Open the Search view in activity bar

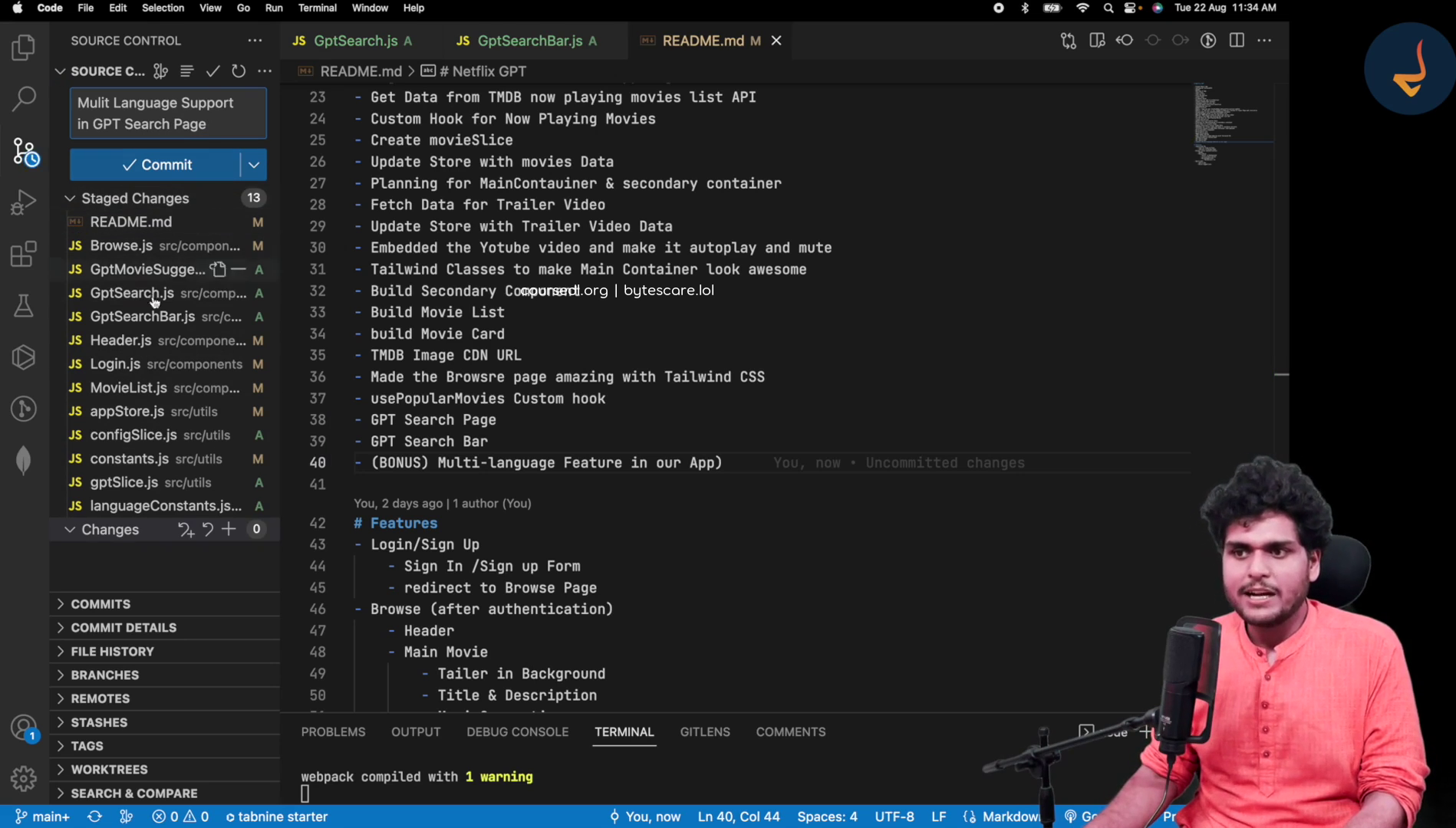[24, 98]
